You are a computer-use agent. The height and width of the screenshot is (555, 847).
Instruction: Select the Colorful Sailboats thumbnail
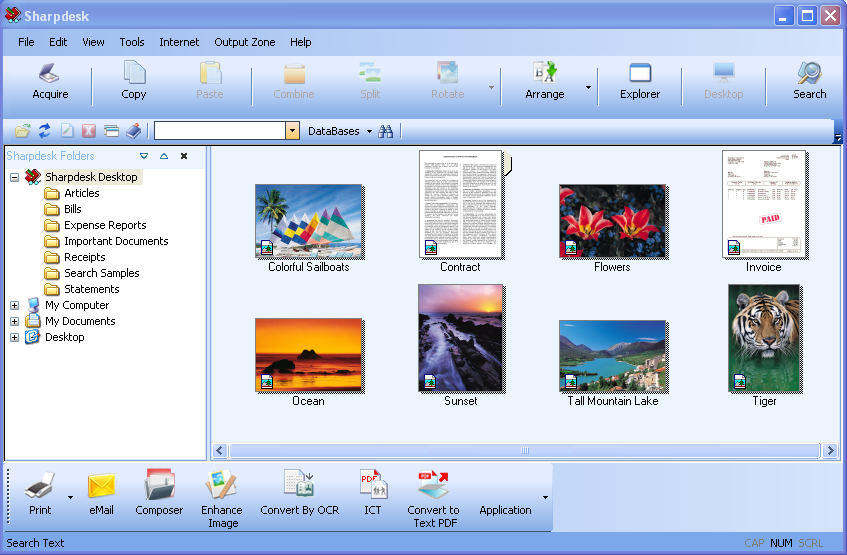tap(309, 220)
